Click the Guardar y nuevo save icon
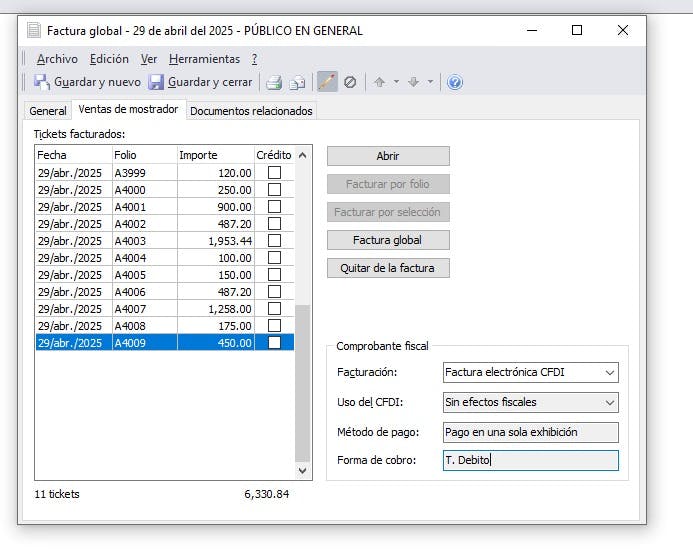The height and width of the screenshot is (552, 693). [x=42, y=82]
